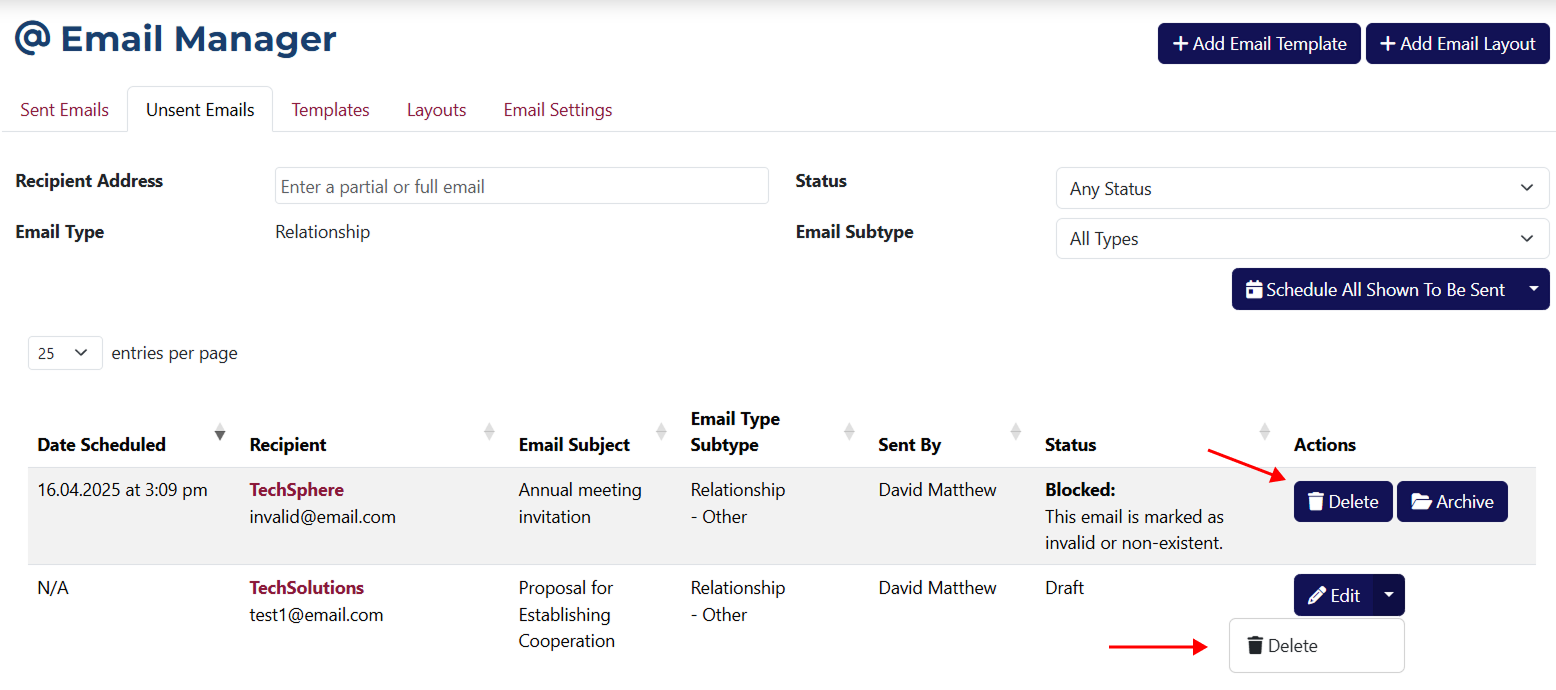Click the Add Email Layout button
1556x690 pixels.
[1457, 44]
